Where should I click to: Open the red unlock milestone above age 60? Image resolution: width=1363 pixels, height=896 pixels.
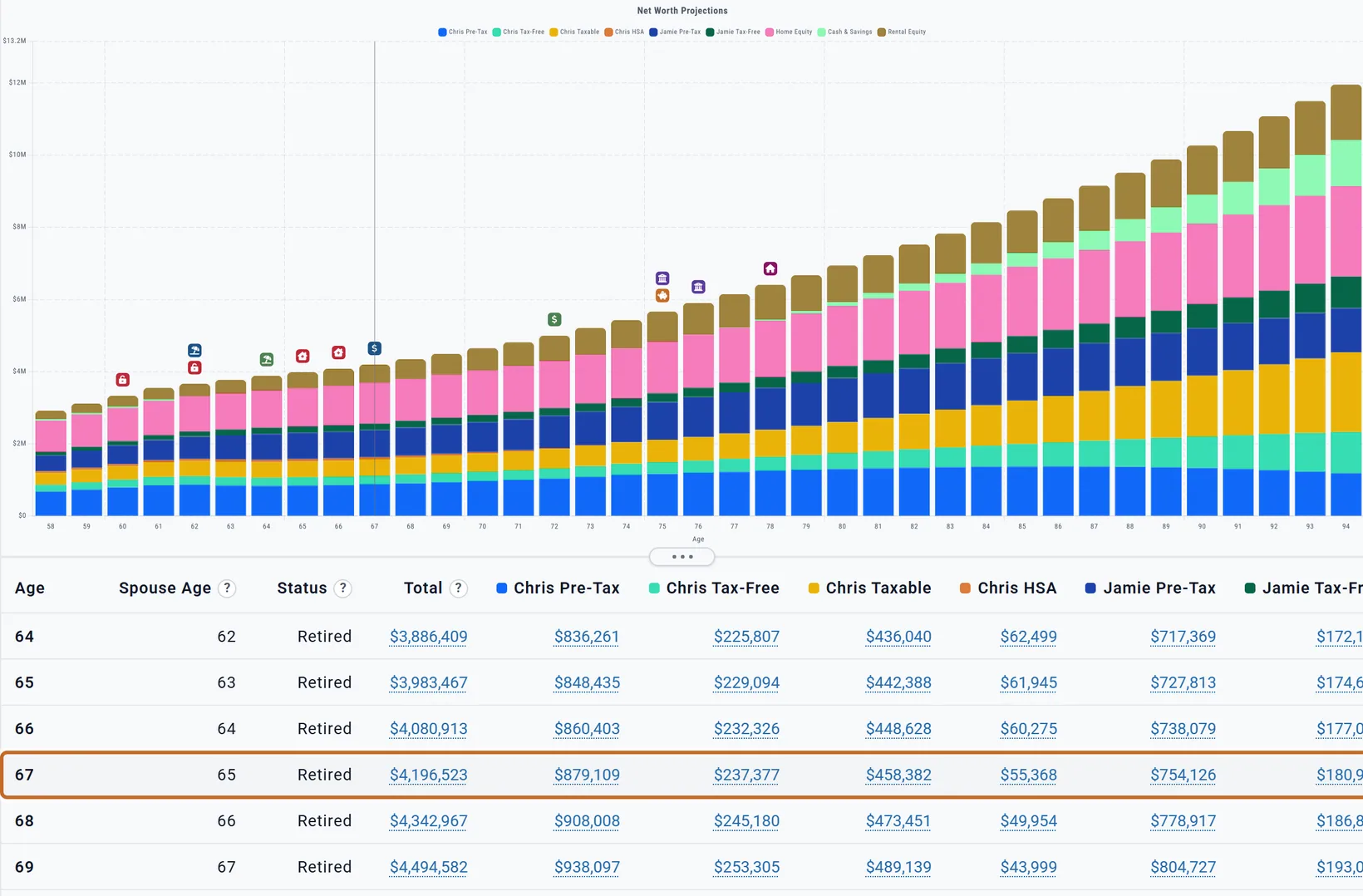tap(122, 380)
